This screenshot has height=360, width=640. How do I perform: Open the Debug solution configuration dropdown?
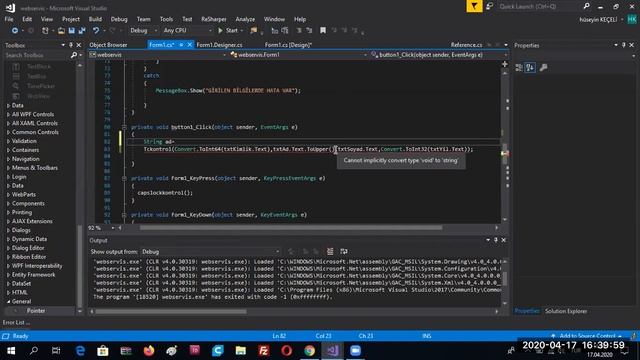[143, 31]
